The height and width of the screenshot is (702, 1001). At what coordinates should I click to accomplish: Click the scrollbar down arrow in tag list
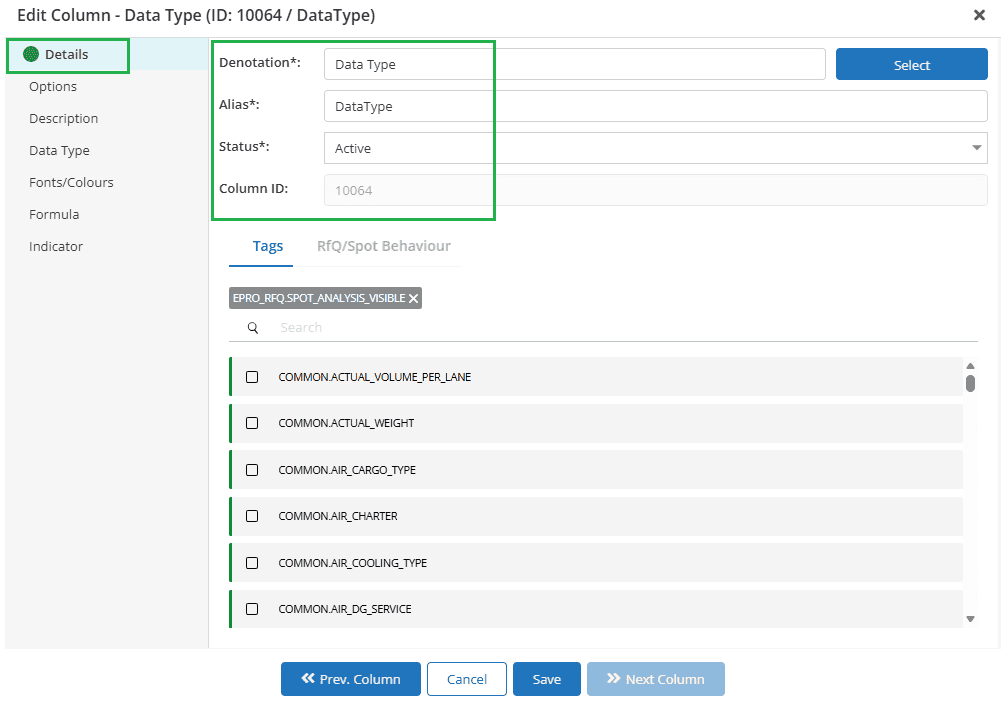[x=970, y=618]
